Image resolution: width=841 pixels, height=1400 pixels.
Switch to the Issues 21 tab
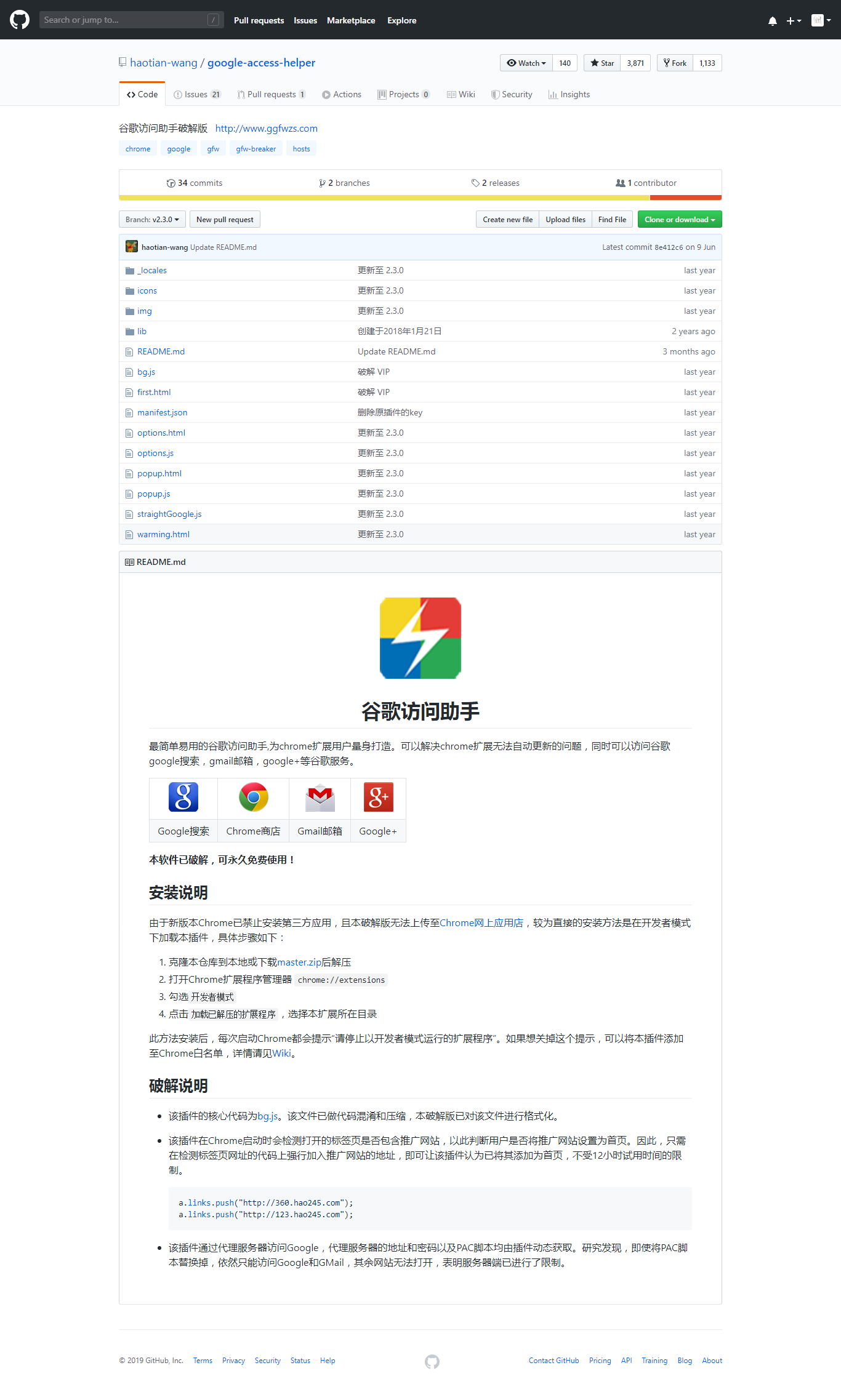point(197,94)
